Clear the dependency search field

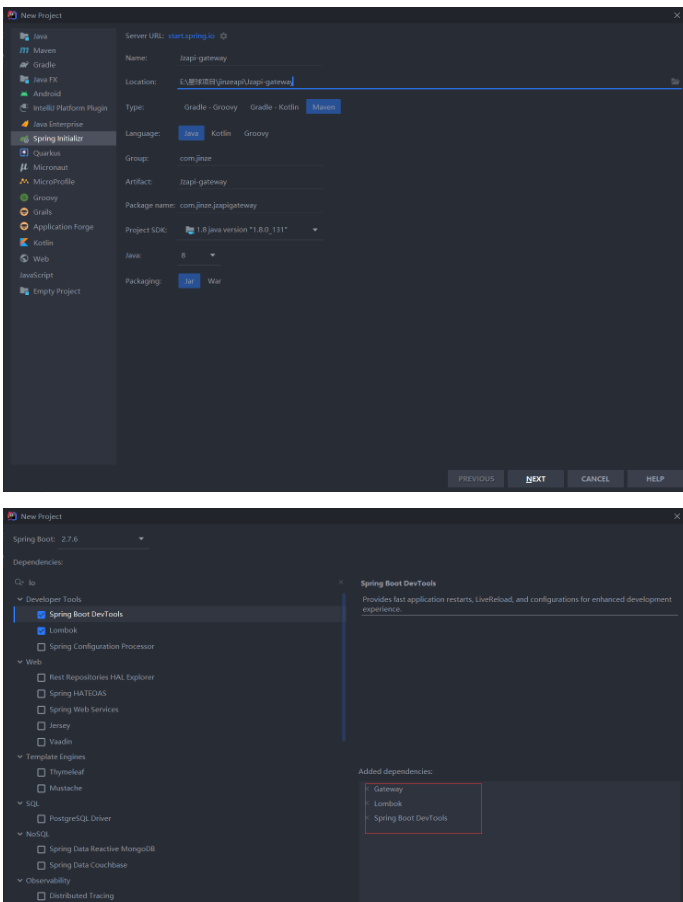(341, 582)
